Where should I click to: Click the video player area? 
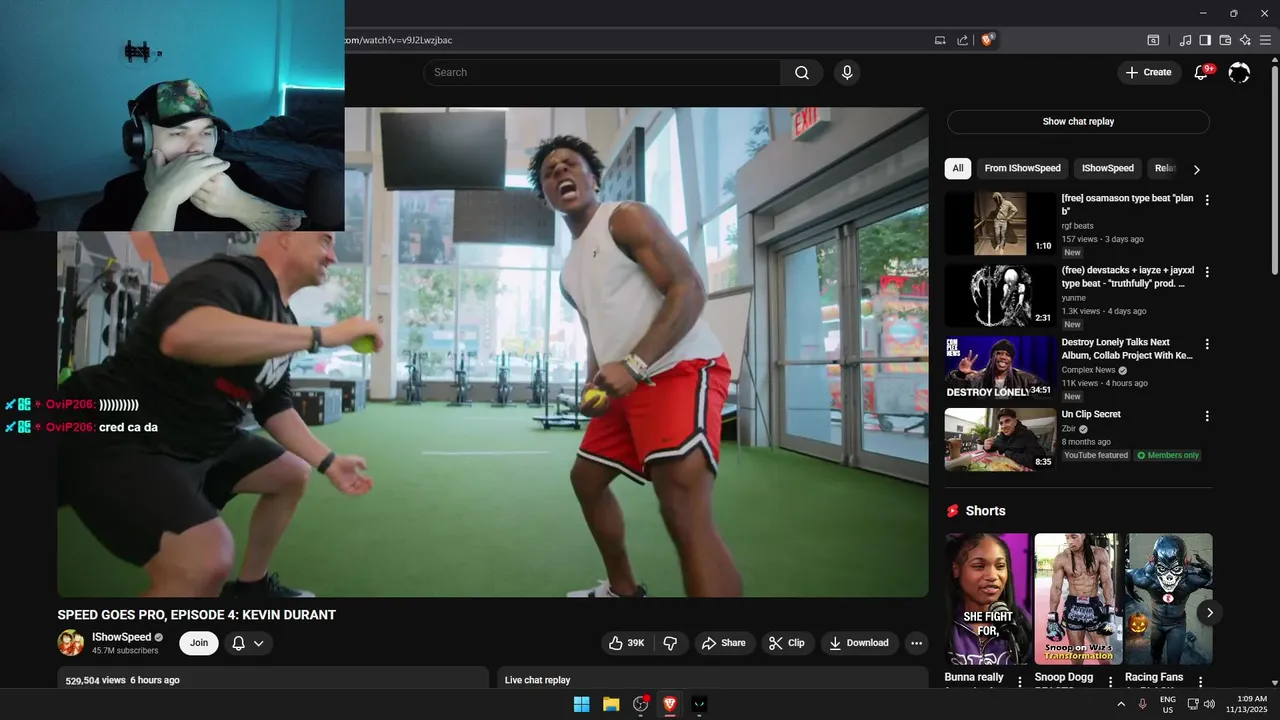pos(492,352)
